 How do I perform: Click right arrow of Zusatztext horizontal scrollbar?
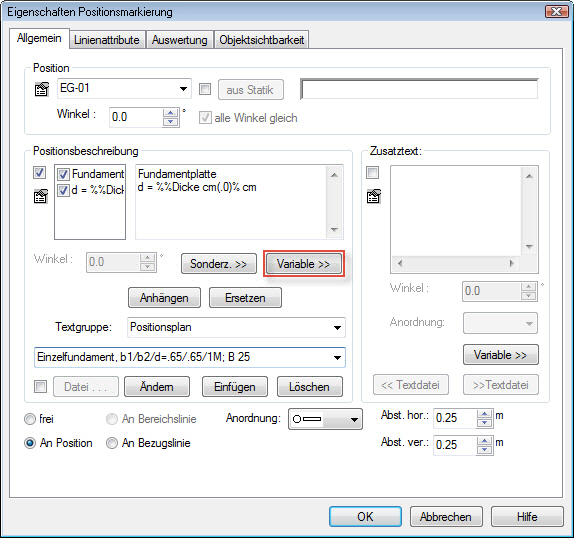(511, 263)
